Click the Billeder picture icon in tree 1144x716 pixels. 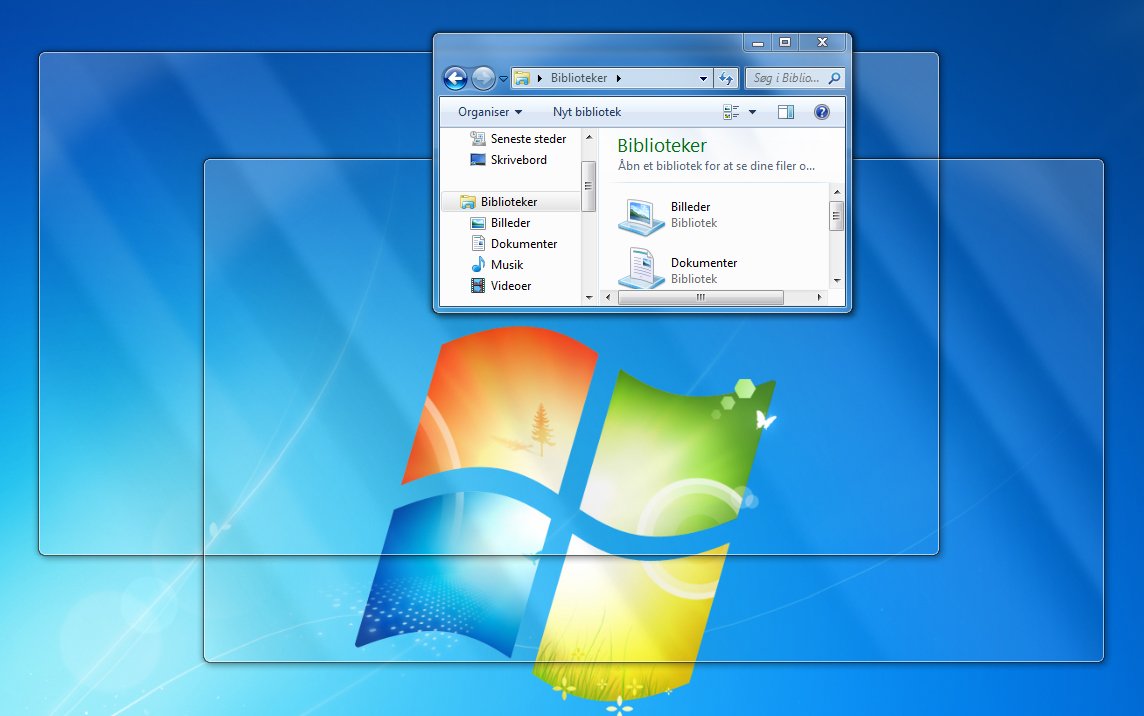coord(478,223)
